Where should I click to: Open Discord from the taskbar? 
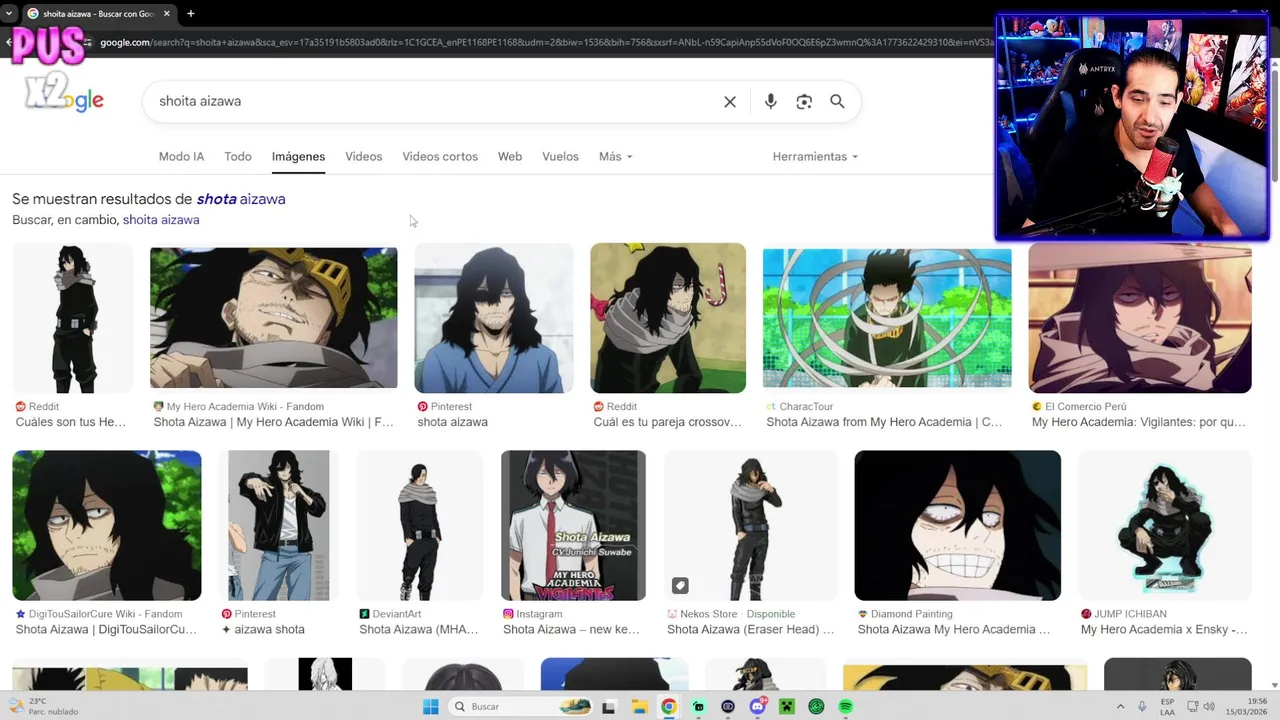point(757,707)
